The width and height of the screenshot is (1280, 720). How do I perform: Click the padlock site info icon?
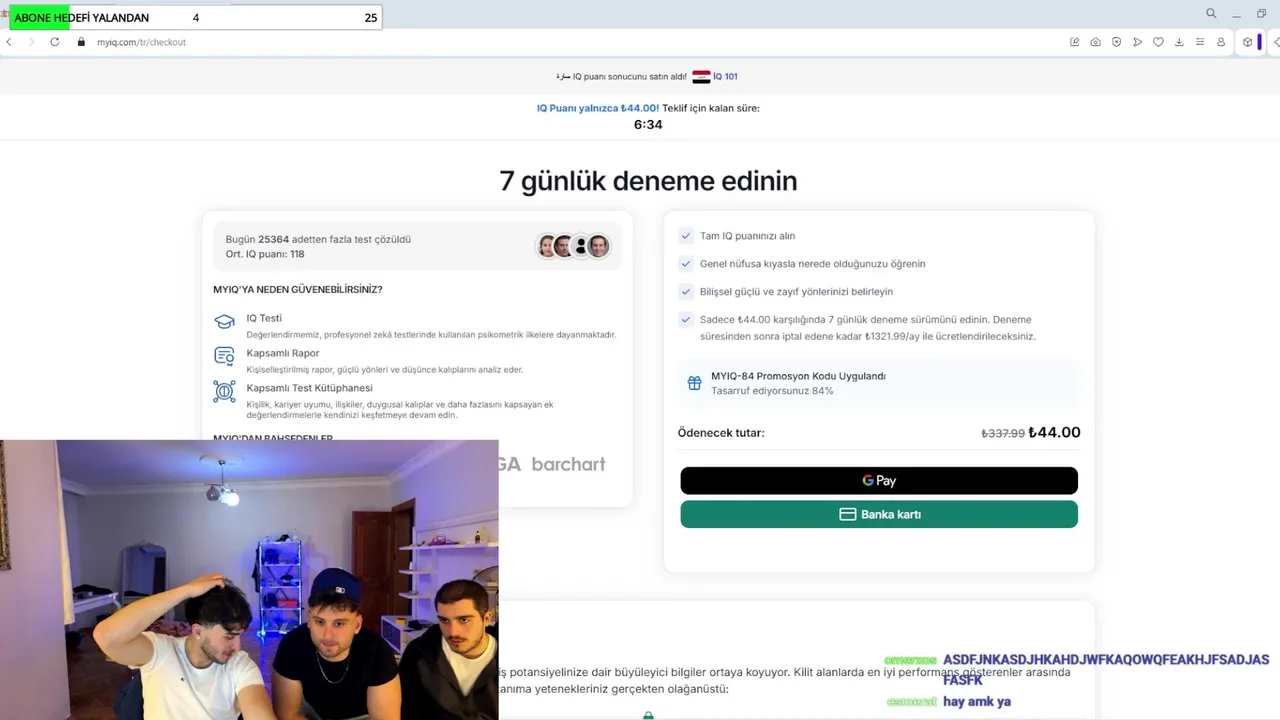pyautogui.click(x=82, y=42)
